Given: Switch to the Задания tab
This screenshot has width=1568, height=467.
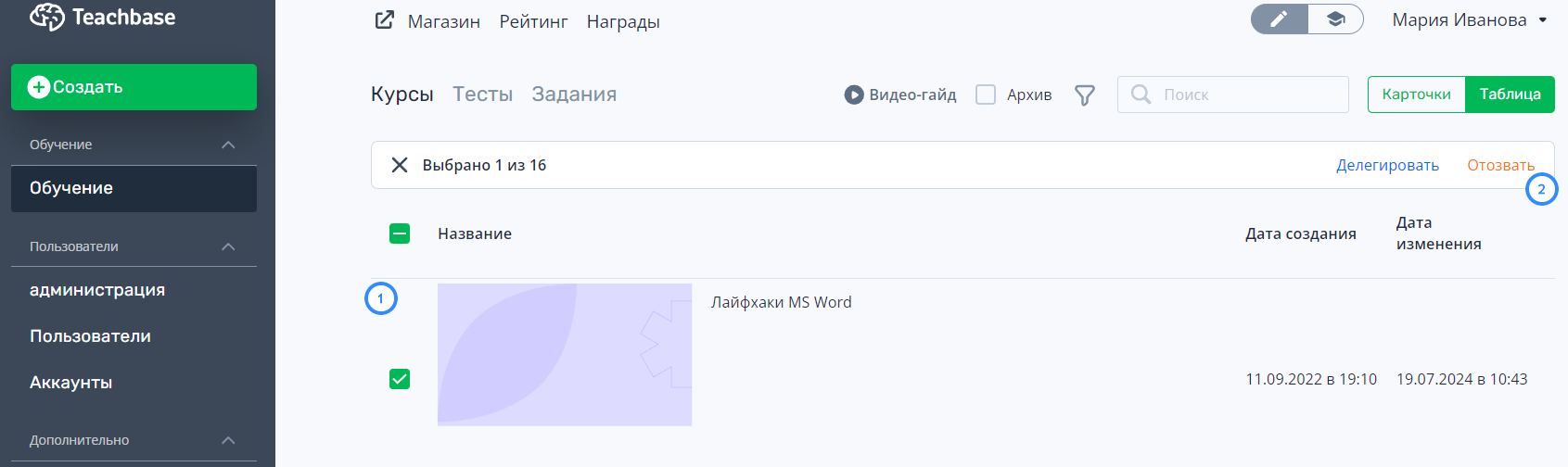Looking at the screenshot, I should pos(574,95).
